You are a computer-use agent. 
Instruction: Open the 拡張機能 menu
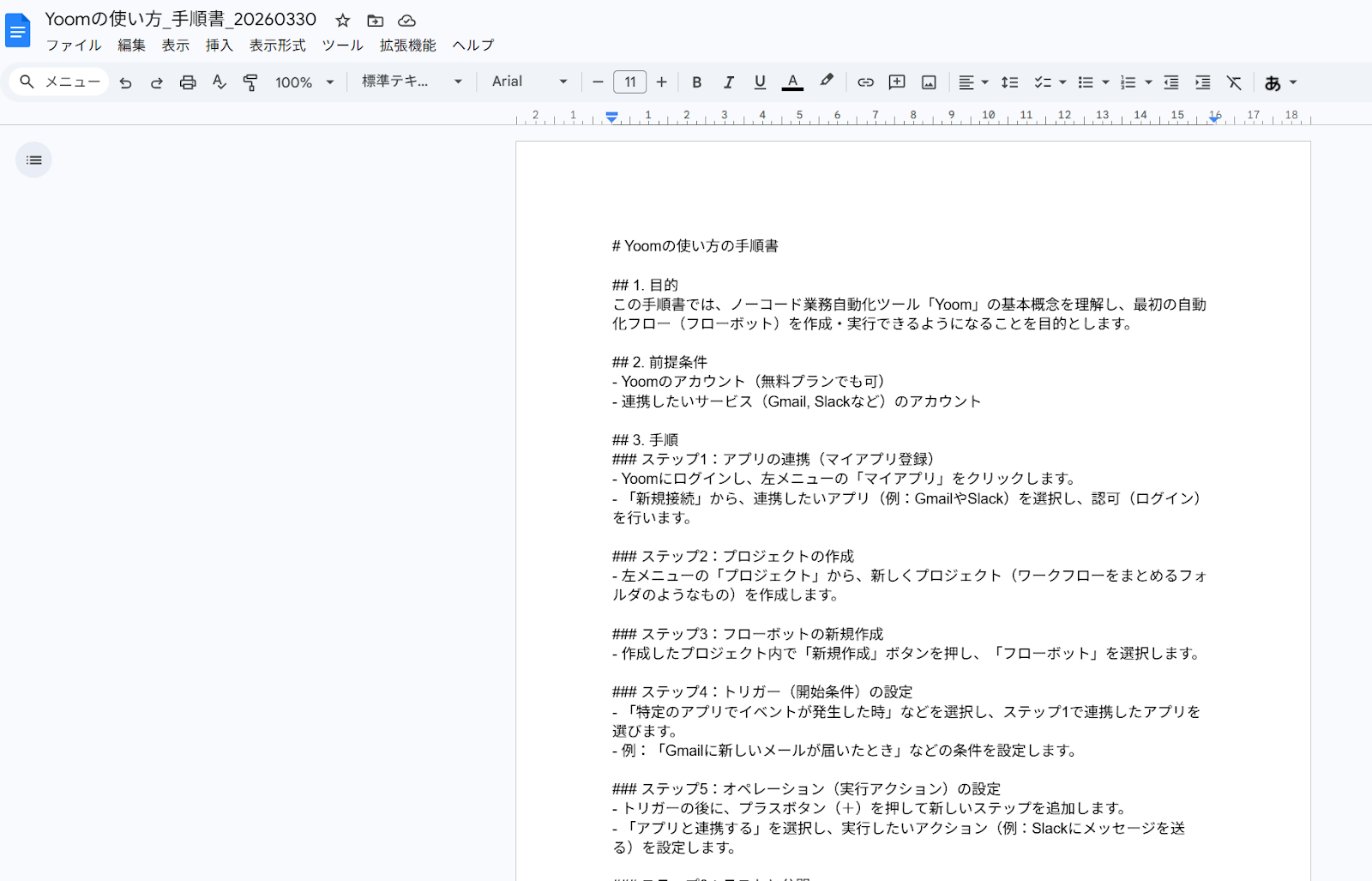pyautogui.click(x=408, y=45)
